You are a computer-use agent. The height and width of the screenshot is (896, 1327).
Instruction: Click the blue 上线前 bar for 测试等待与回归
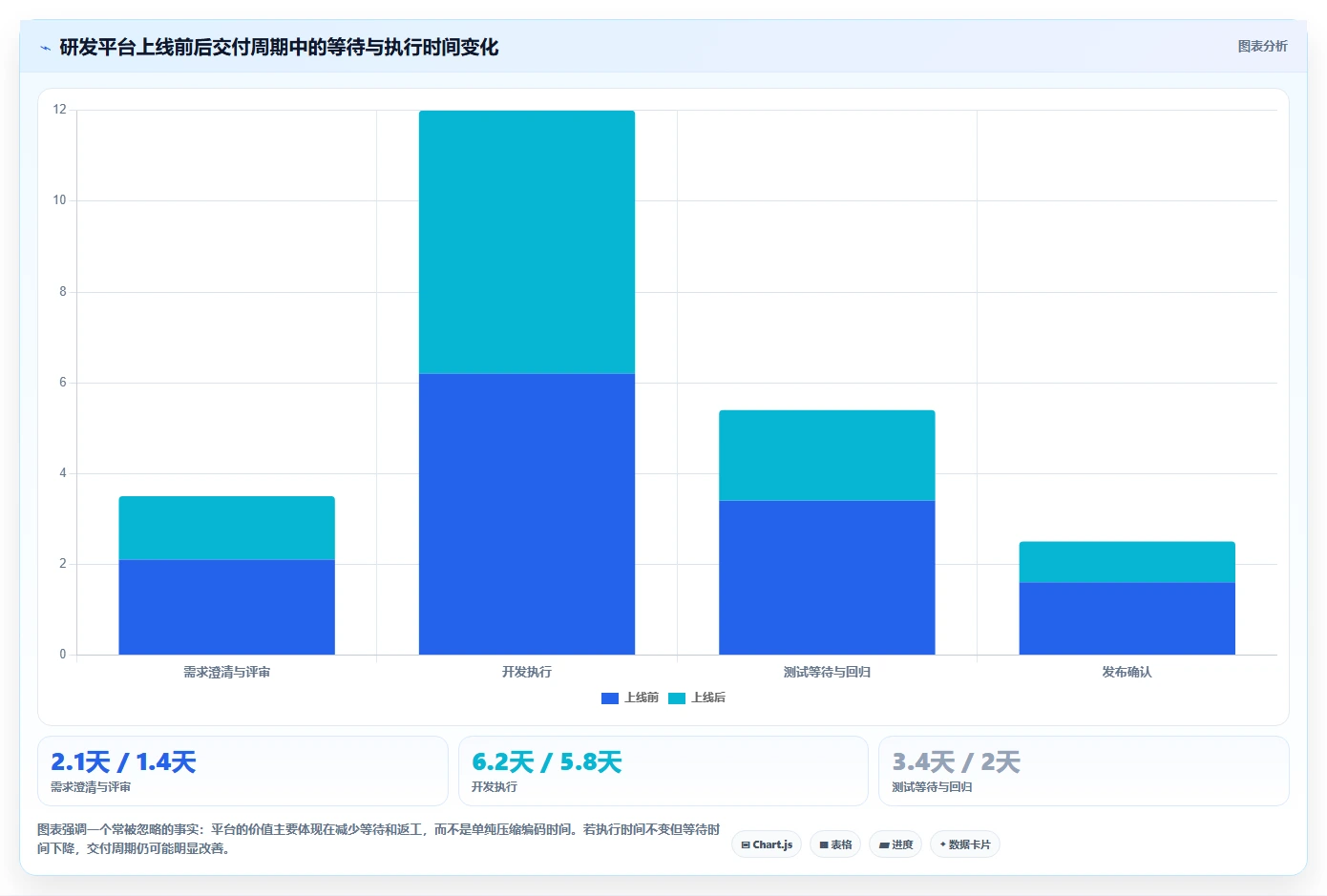(827, 577)
